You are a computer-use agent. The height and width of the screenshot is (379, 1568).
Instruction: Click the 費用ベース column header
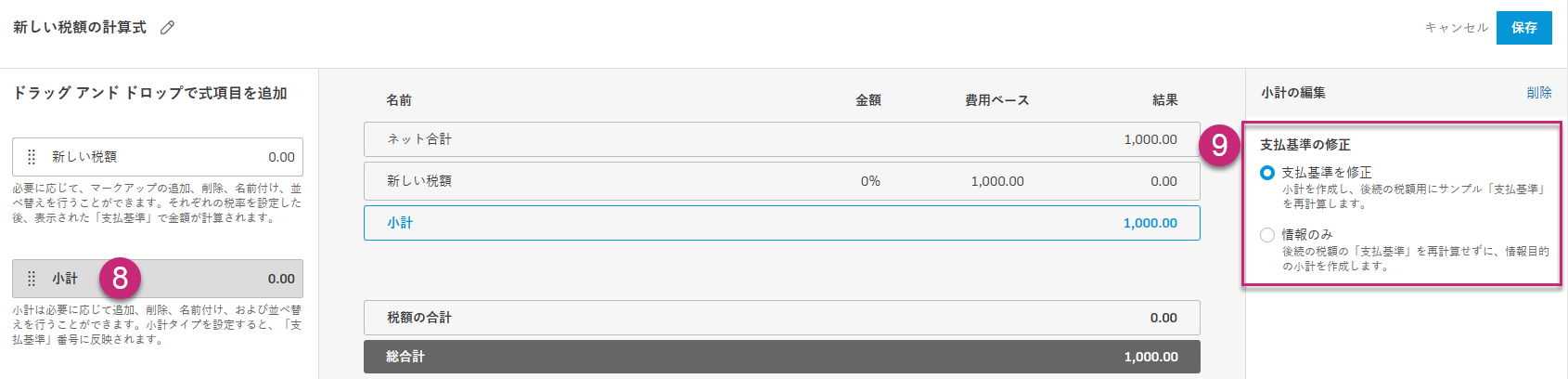pyautogui.click(x=996, y=100)
